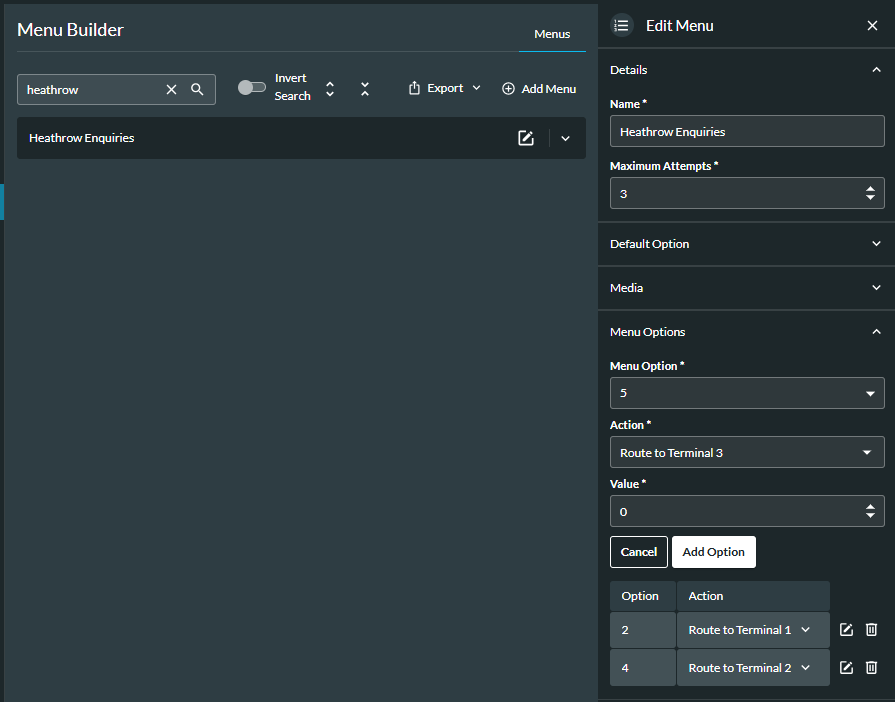Open the Action dropdown

tap(746, 453)
